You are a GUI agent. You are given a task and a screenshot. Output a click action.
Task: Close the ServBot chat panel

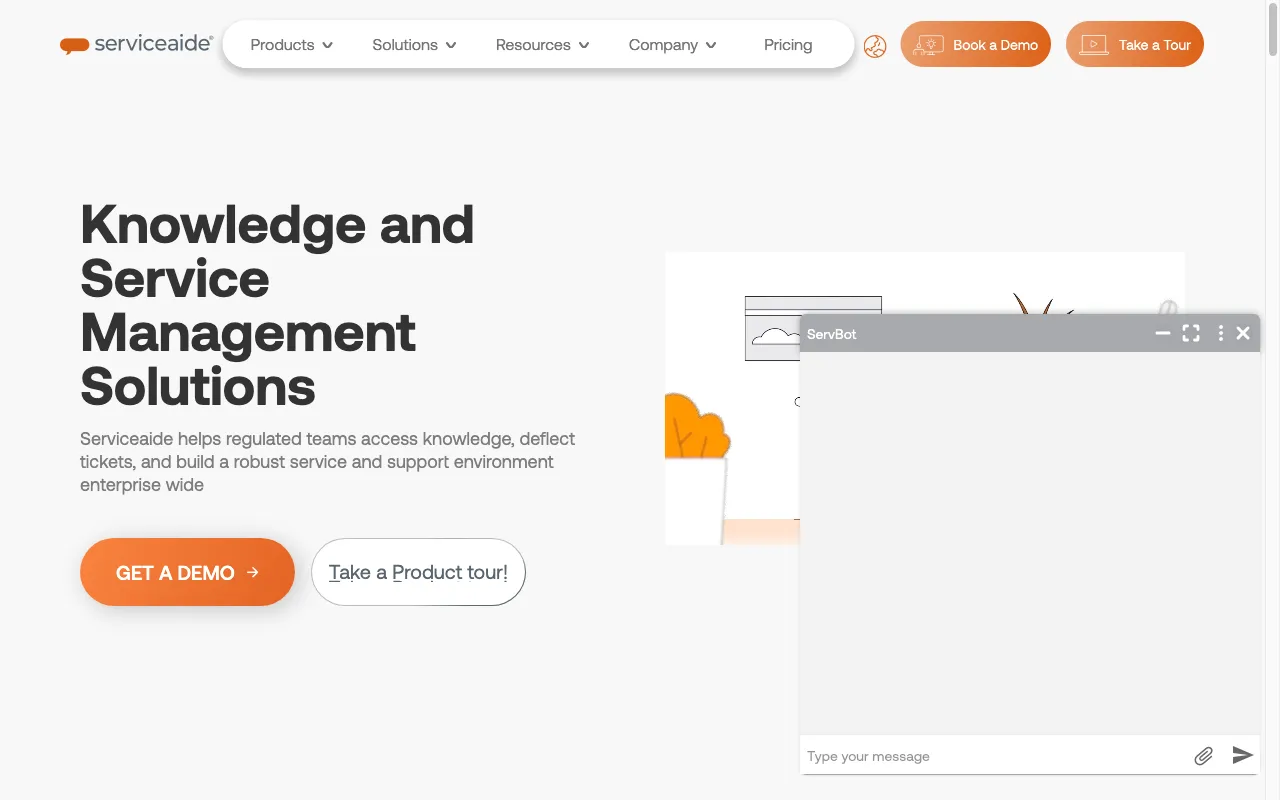[x=1243, y=333]
